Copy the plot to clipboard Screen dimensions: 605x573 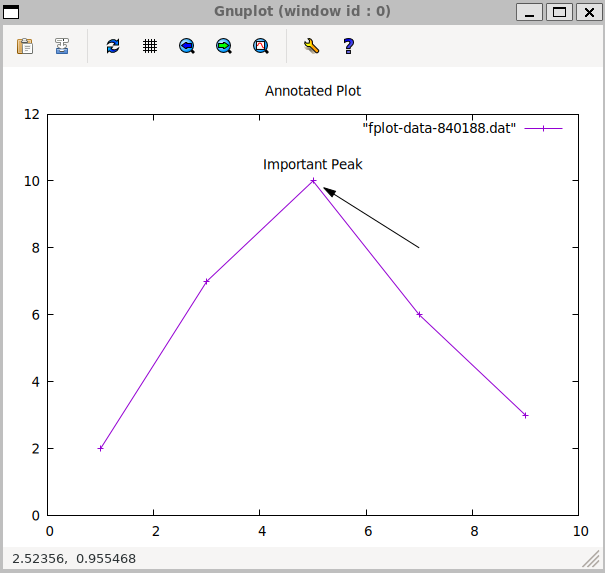pos(25,46)
